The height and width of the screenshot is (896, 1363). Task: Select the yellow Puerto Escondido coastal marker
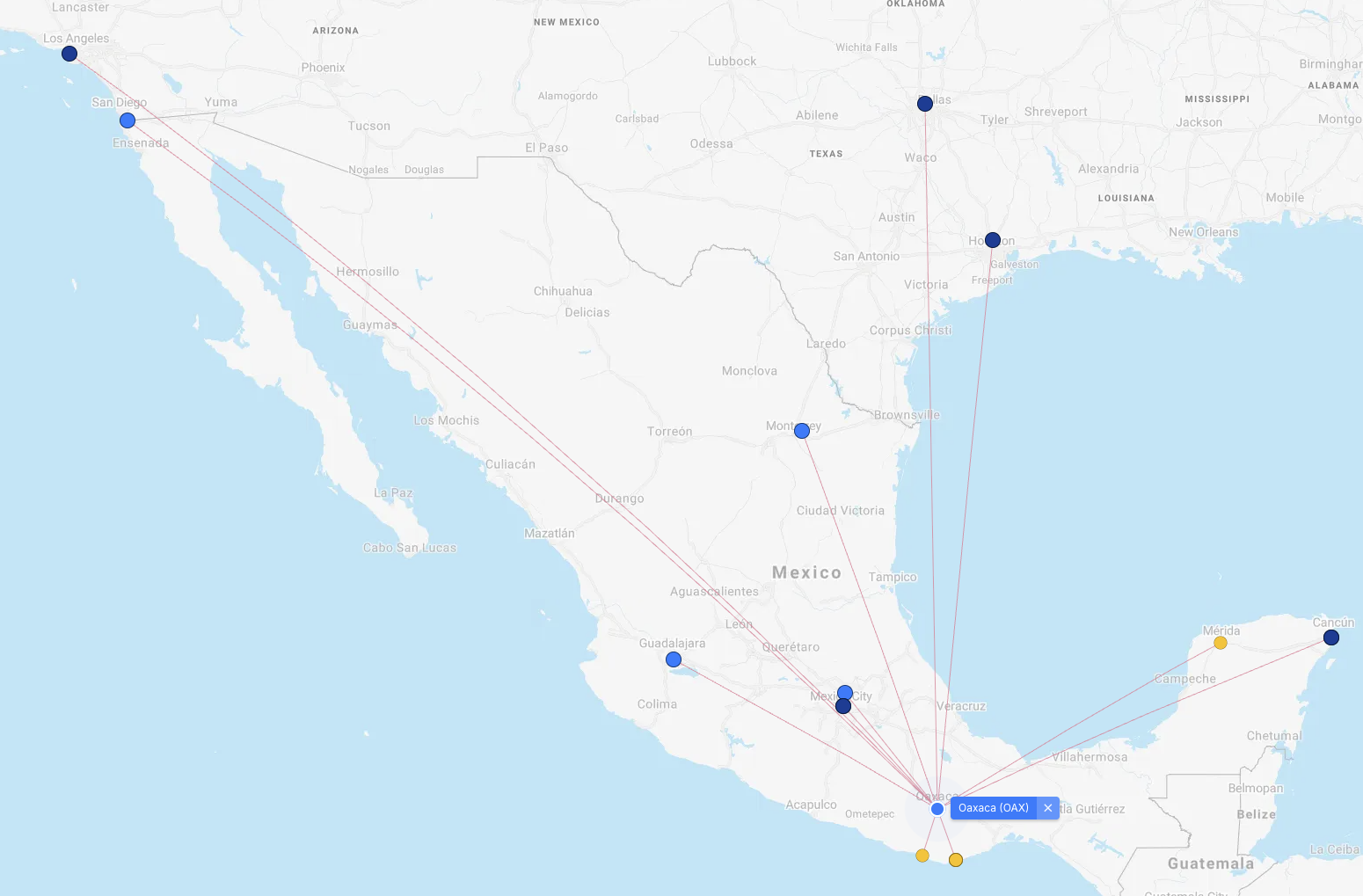pyautogui.click(x=922, y=854)
